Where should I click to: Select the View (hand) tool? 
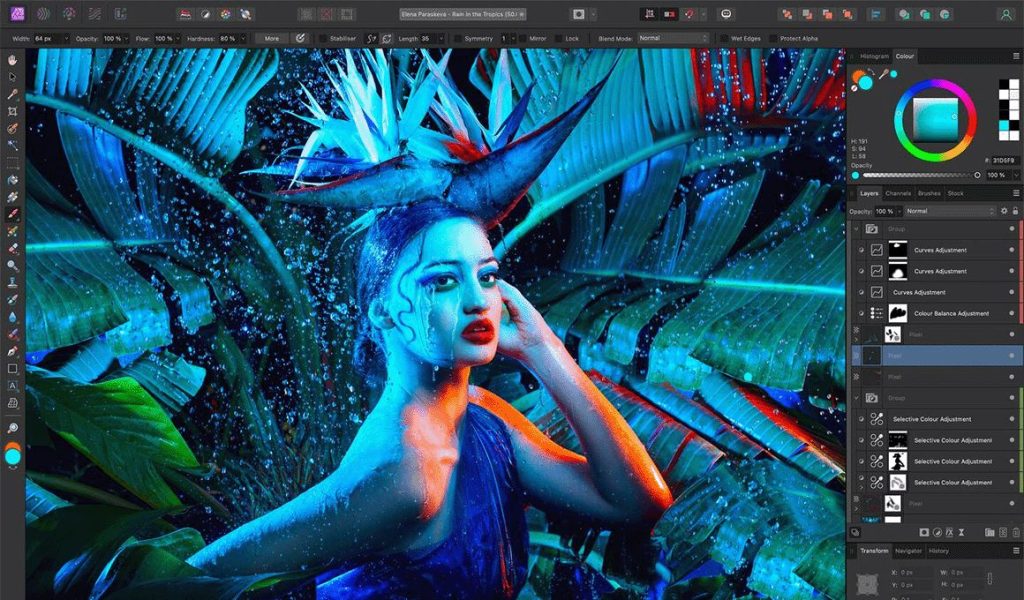point(12,60)
